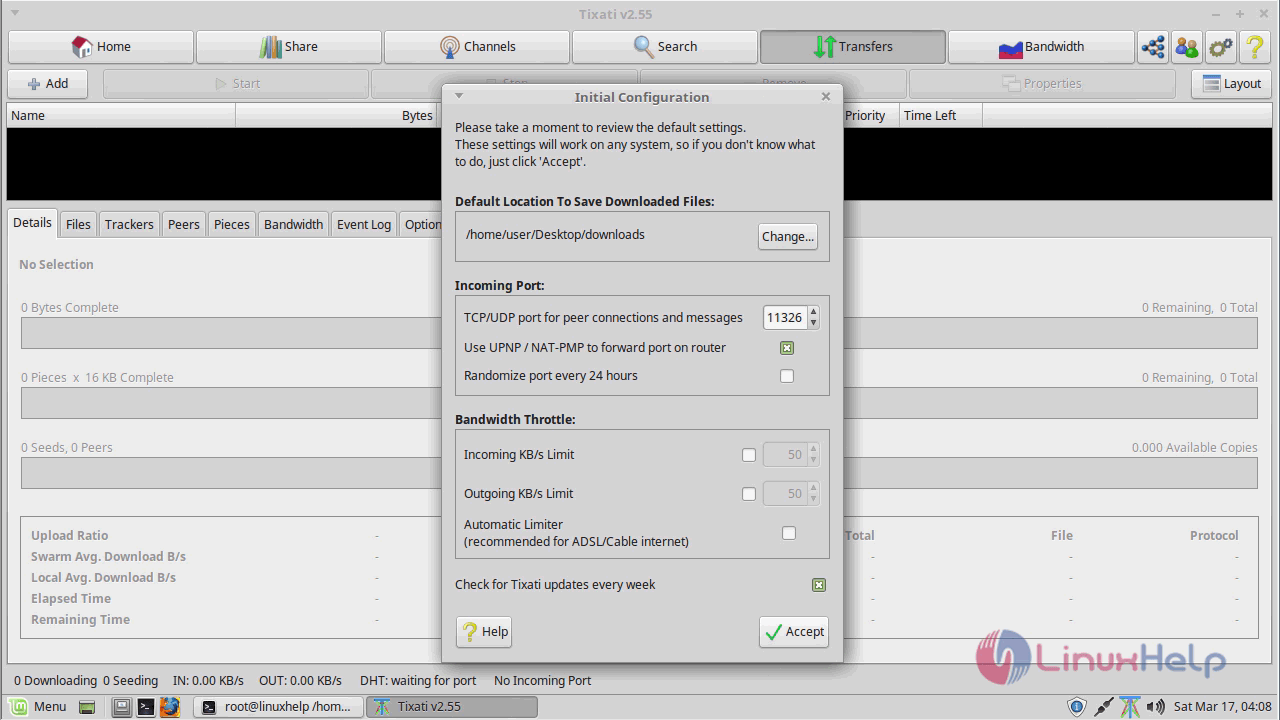Enable Randomize port every 24 hours
Image resolution: width=1280 pixels, height=720 pixels.
pos(787,376)
